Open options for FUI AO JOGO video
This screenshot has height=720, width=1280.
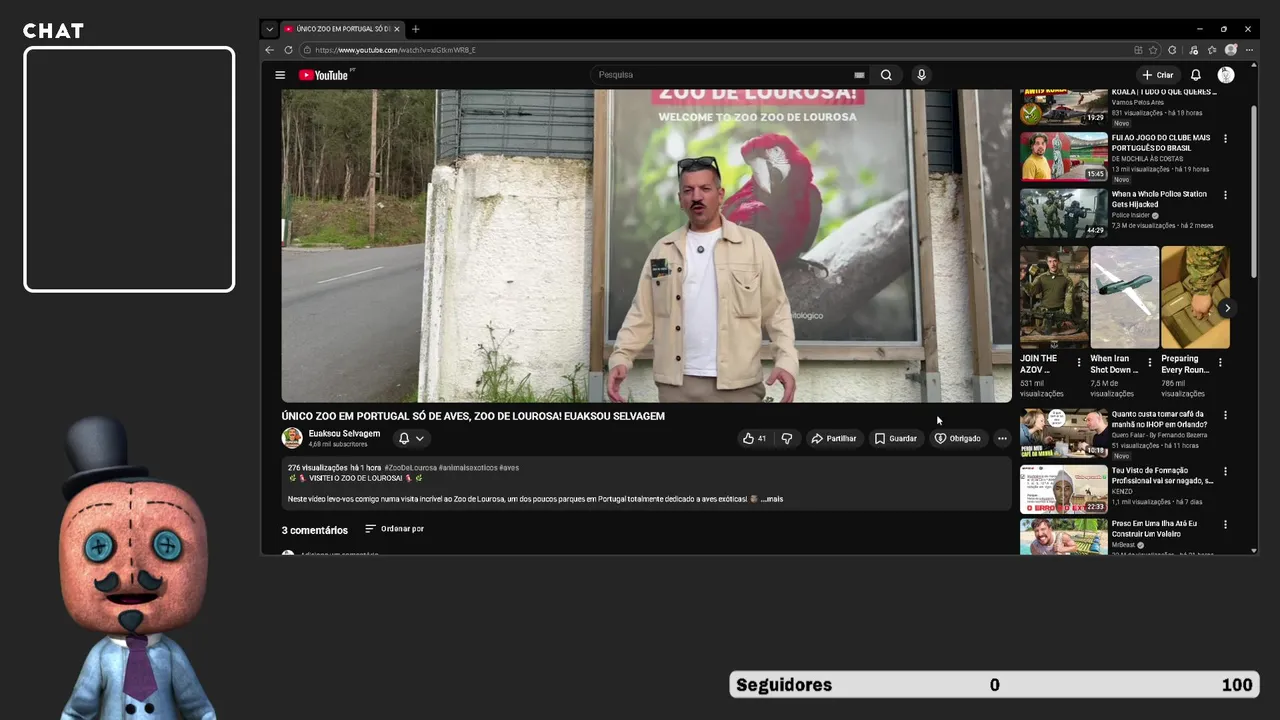1225,139
